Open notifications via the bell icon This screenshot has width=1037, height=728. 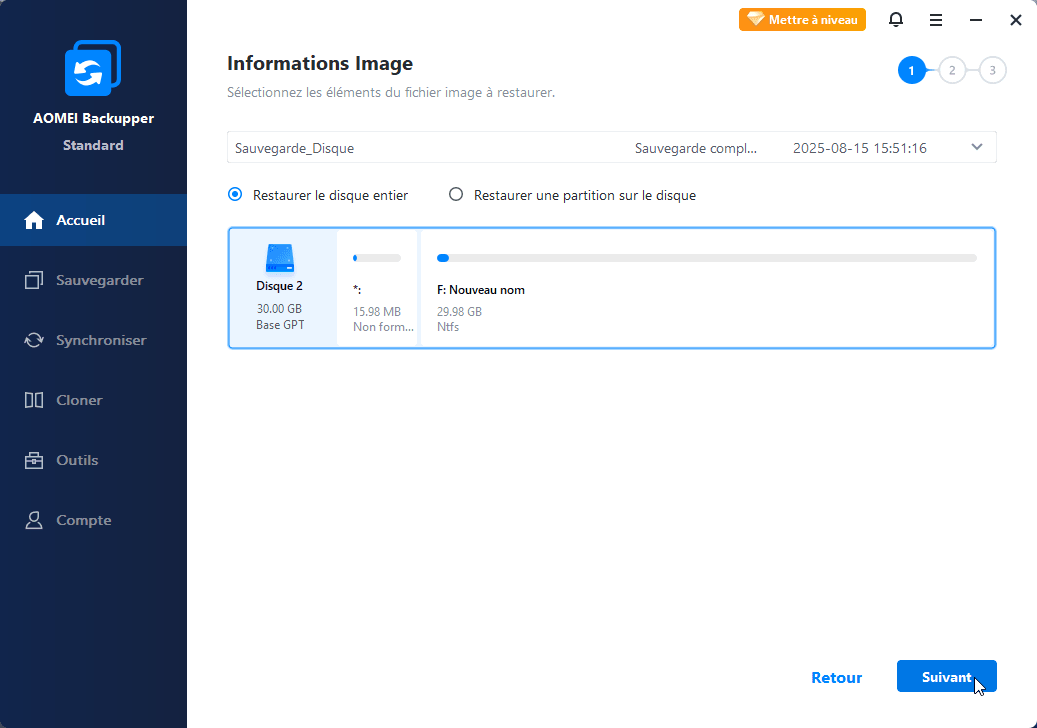coord(895,20)
